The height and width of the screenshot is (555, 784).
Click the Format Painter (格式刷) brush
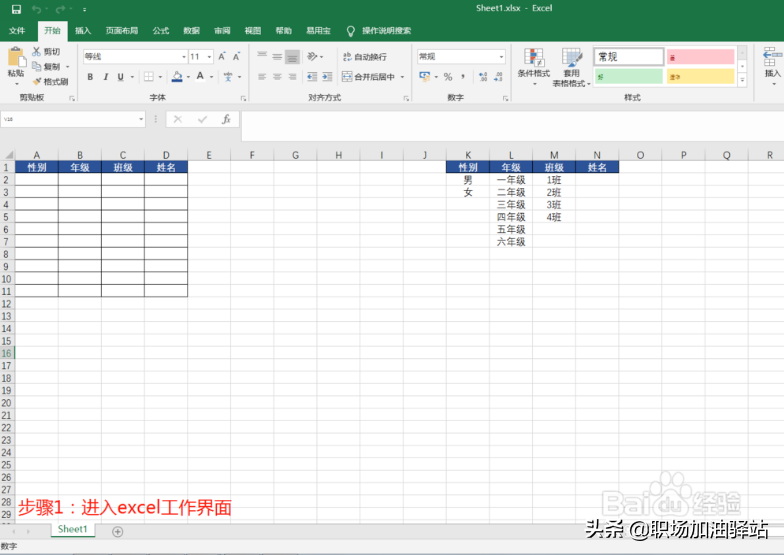pyautogui.click(x=36, y=82)
